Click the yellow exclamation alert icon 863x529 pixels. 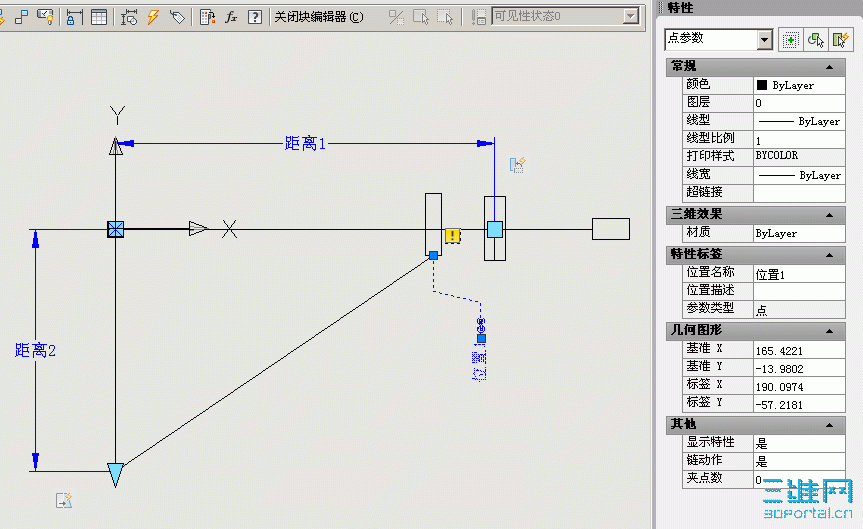pyautogui.click(x=452, y=236)
